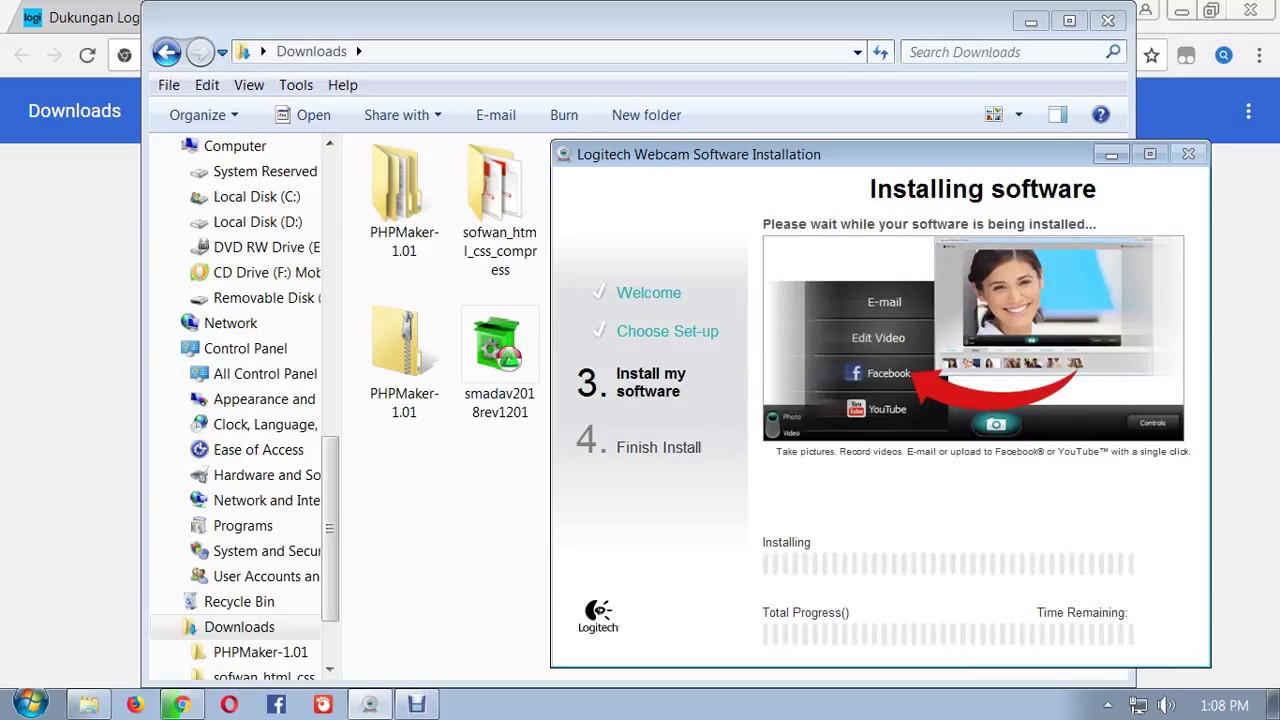Click the Finish Install step
The width and height of the screenshot is (1280, 720).
tap(658, 447)
